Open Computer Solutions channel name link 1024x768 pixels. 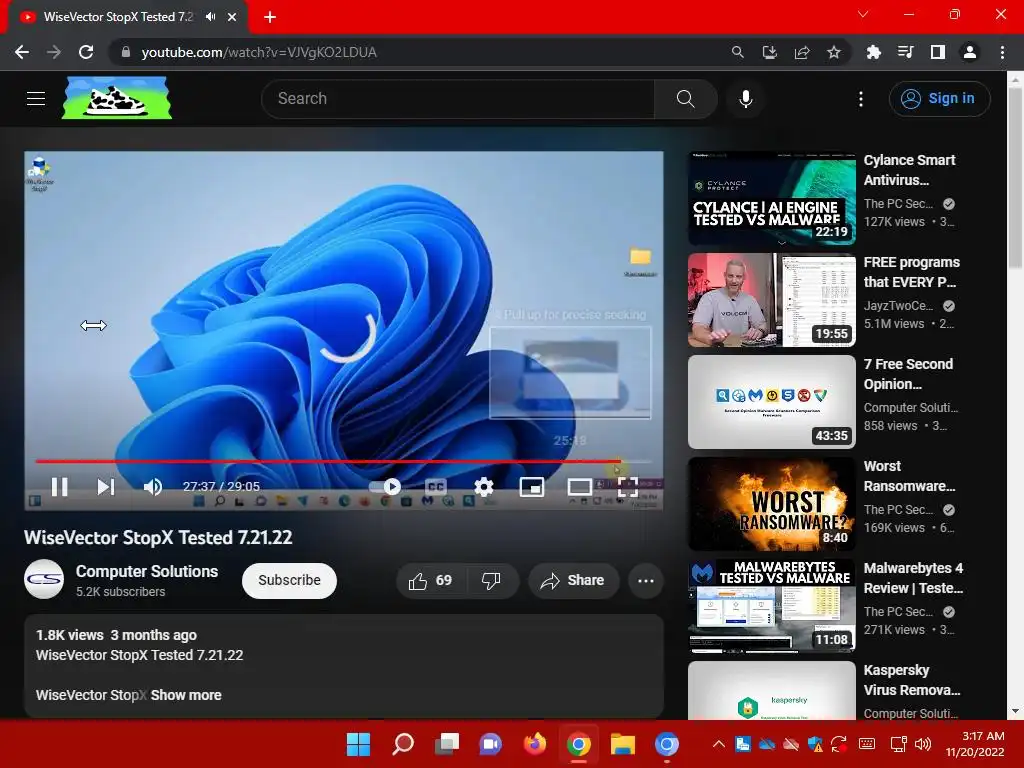[x=147, y=571]
